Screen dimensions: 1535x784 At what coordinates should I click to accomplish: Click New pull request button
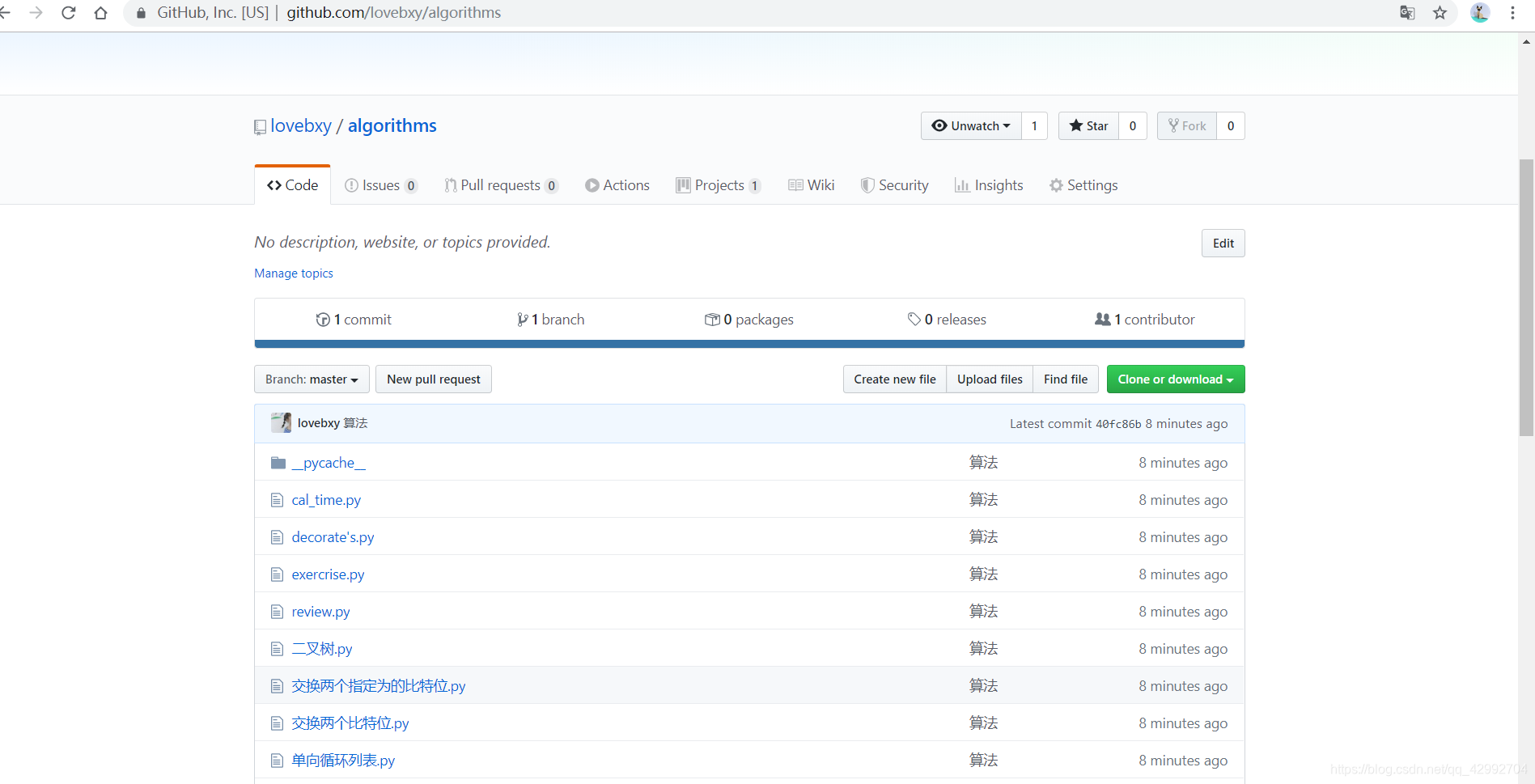click(x=434, y=379)
